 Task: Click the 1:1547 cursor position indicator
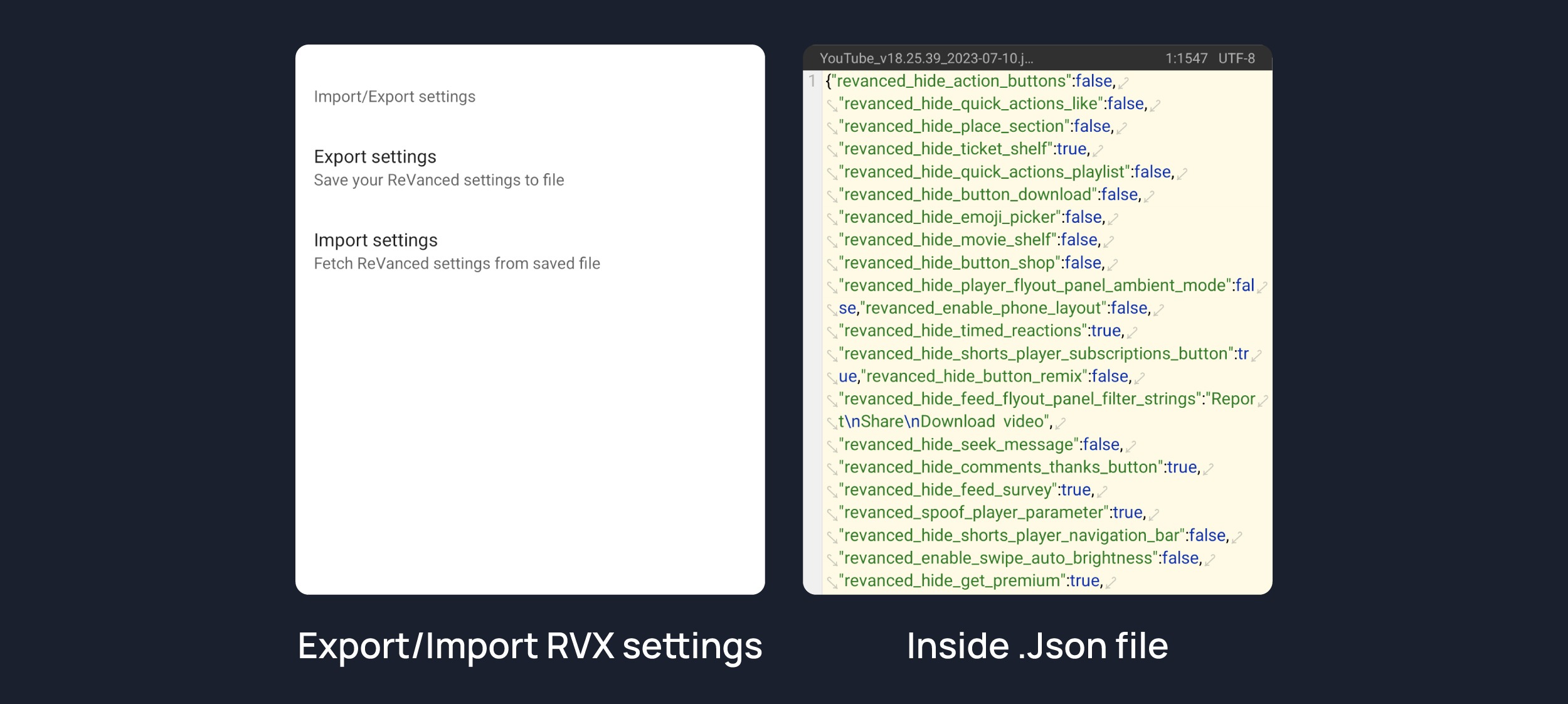1186,58
